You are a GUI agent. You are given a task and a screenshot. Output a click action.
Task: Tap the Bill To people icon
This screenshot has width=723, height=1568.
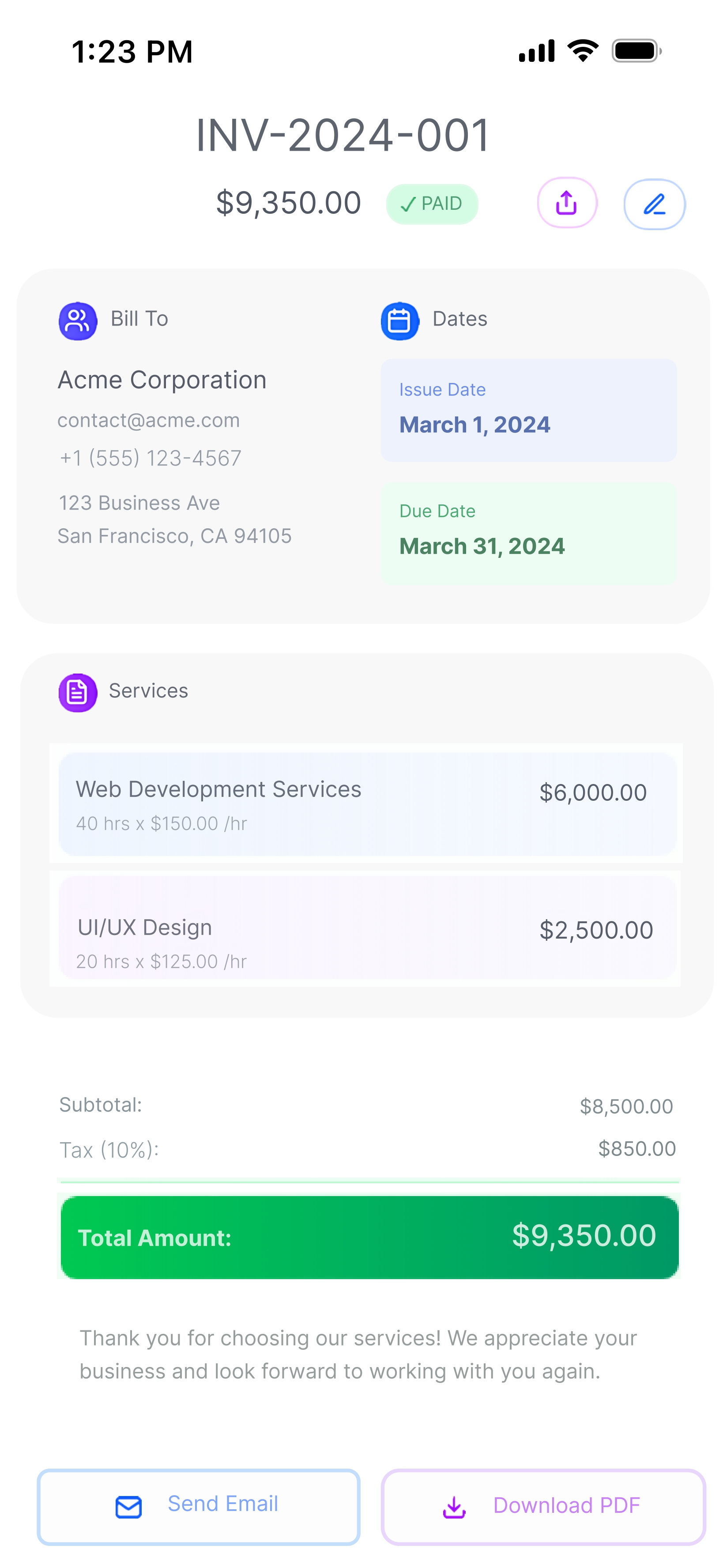coord(78,321)
